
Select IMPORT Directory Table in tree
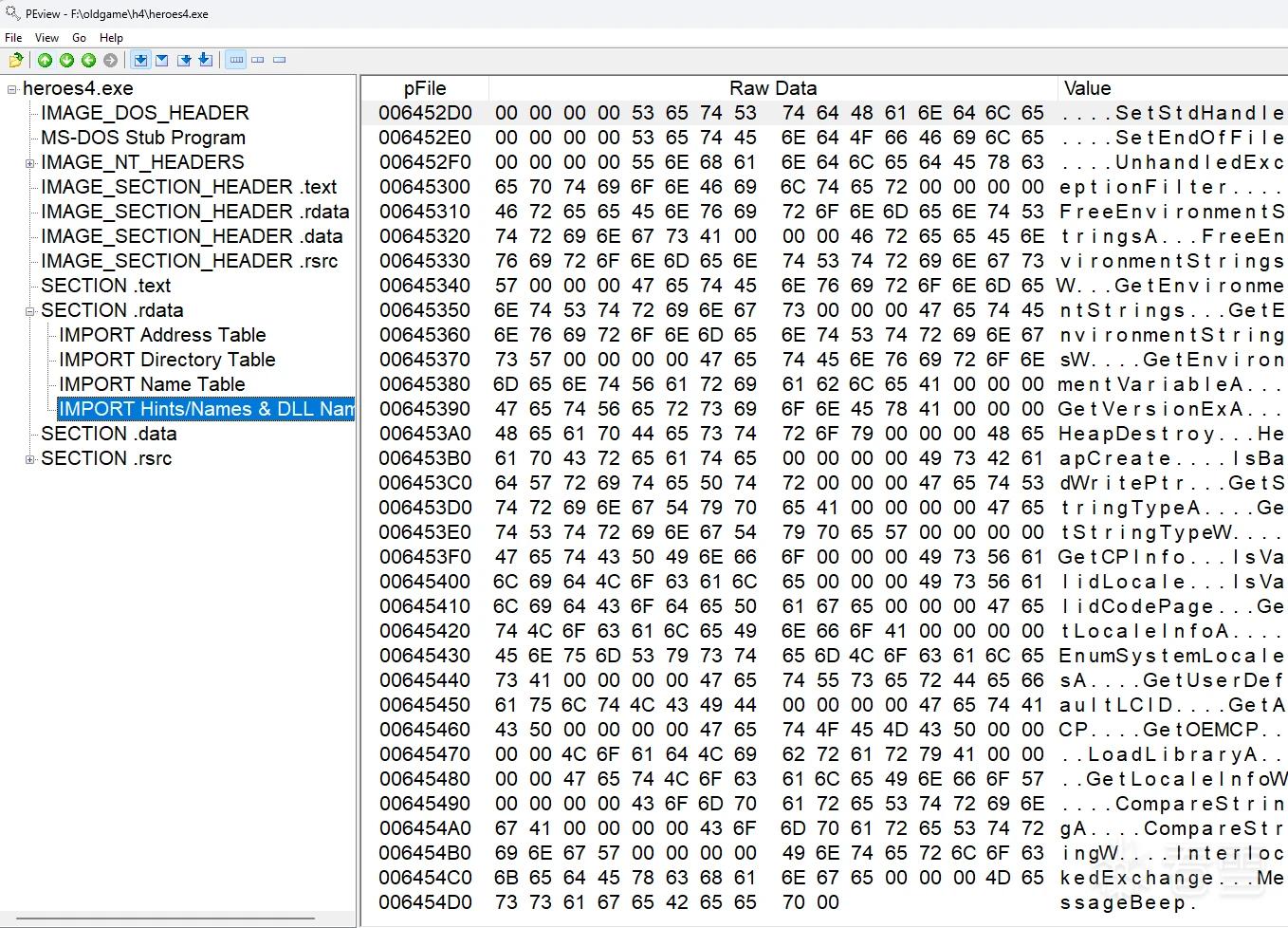click(167, 360)
